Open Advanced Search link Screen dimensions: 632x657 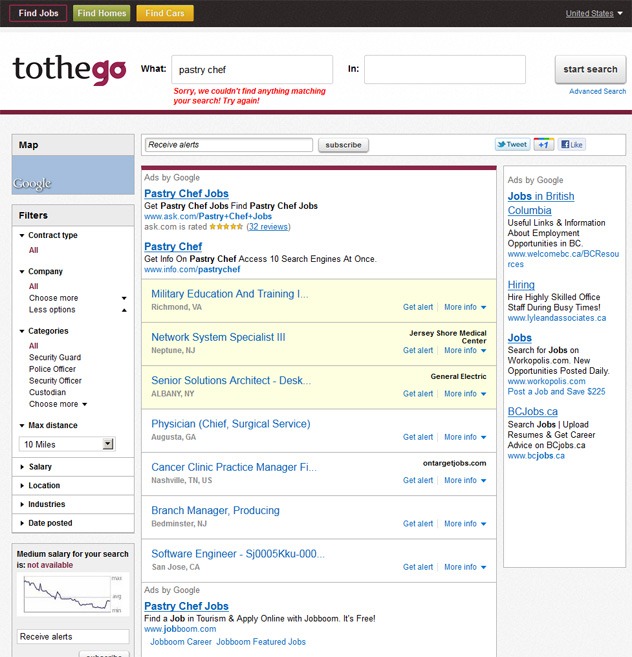point(597,91)
